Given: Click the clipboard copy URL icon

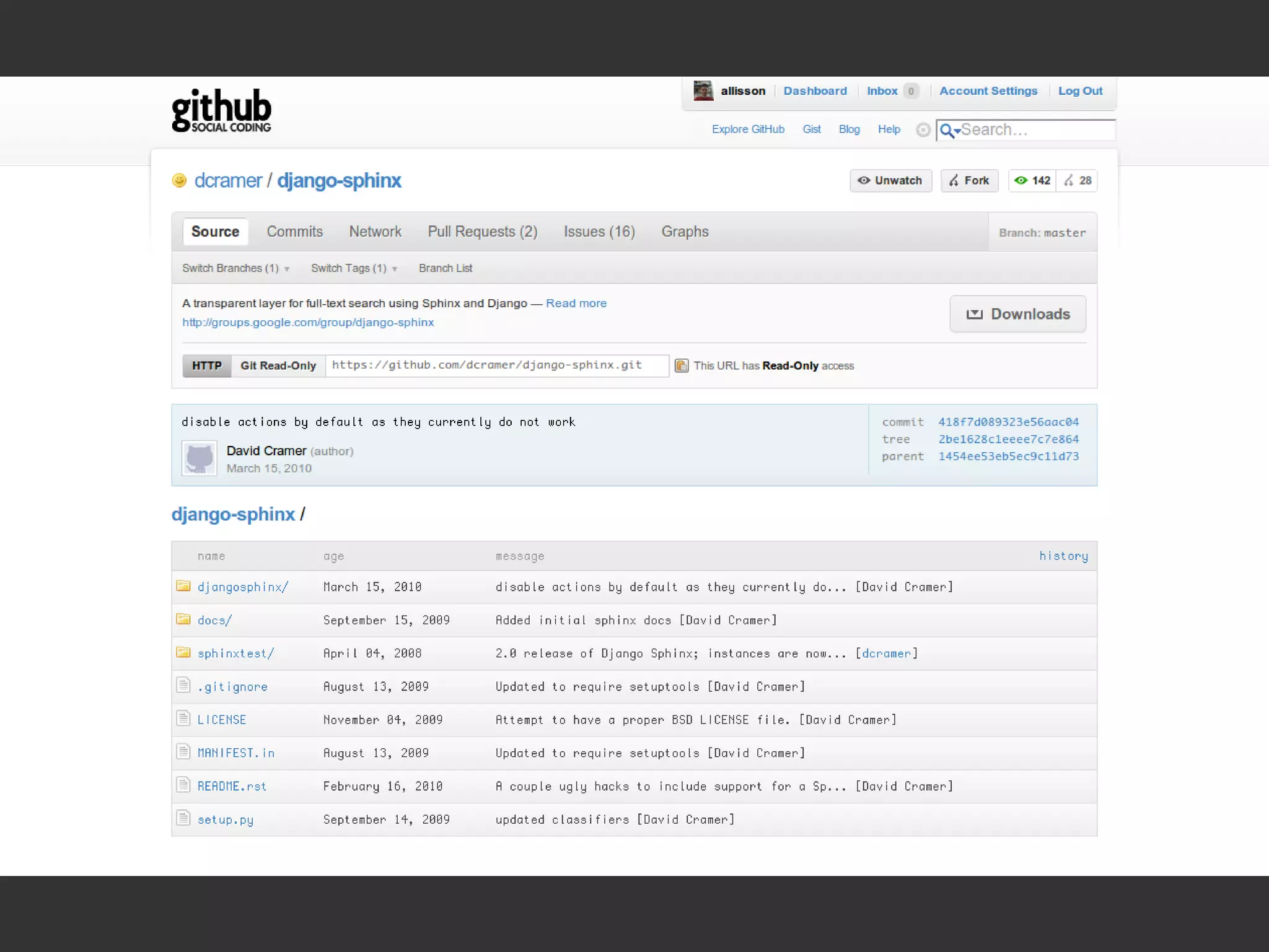Looking at the screenshot, I should pos(682,366).
